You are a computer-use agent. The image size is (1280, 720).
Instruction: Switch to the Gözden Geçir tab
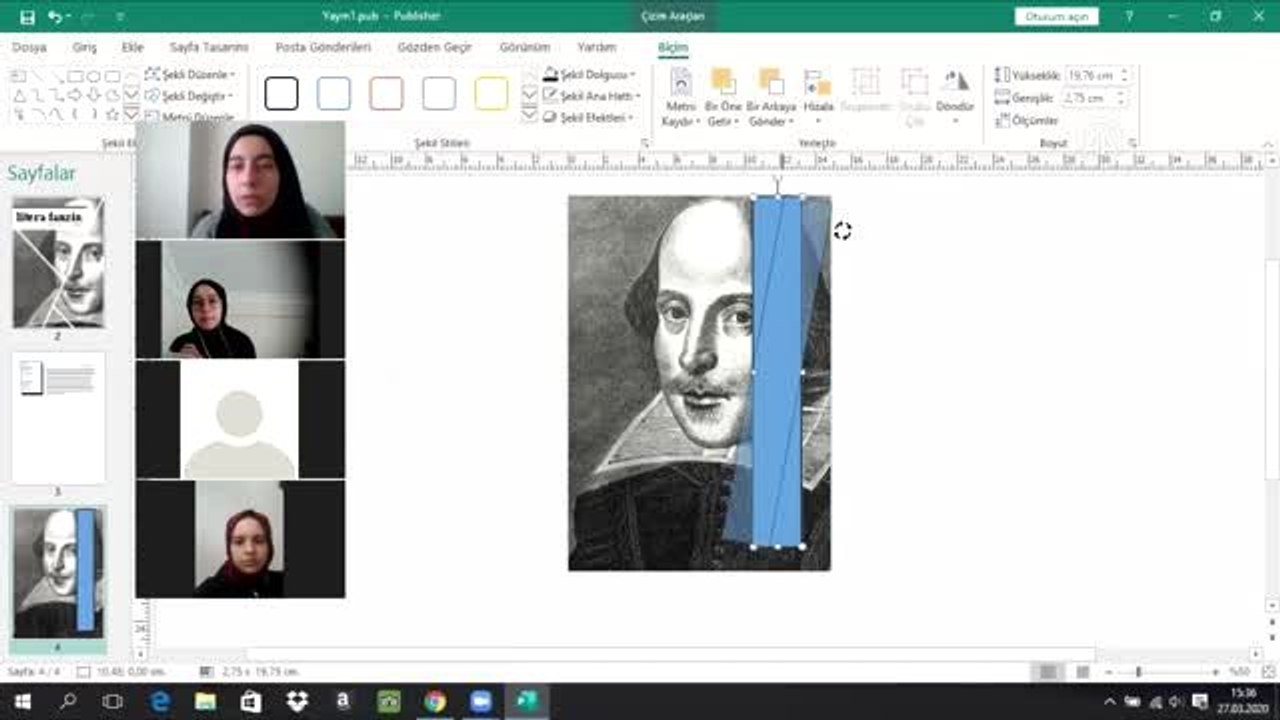[x=435, y=47]
